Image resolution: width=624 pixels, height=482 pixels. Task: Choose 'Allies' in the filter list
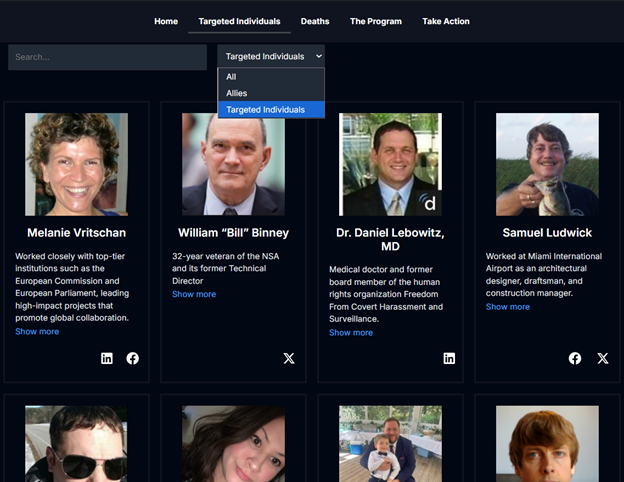click(x=271, y=93)
